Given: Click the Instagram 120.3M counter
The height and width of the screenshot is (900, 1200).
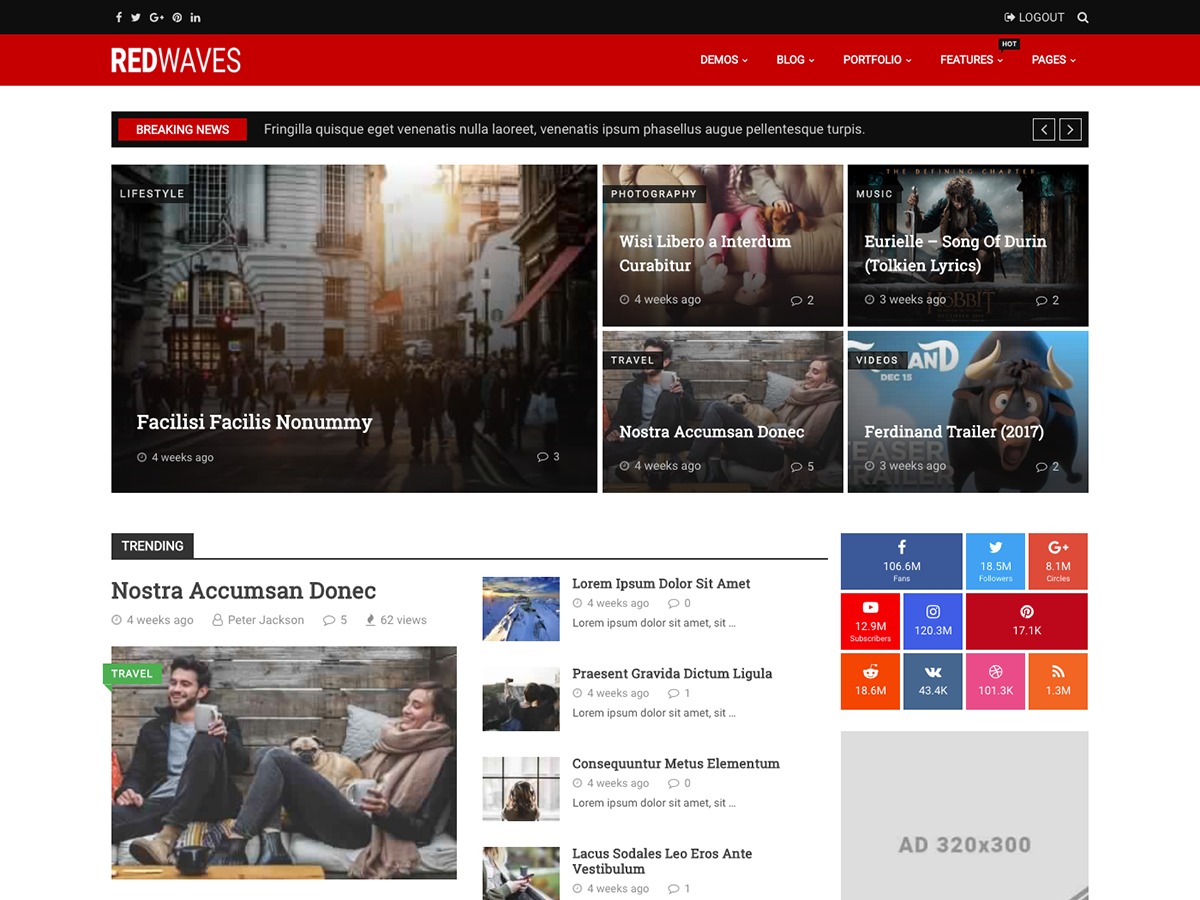Looking at the screenshot, I should click(x=933, y=621).
